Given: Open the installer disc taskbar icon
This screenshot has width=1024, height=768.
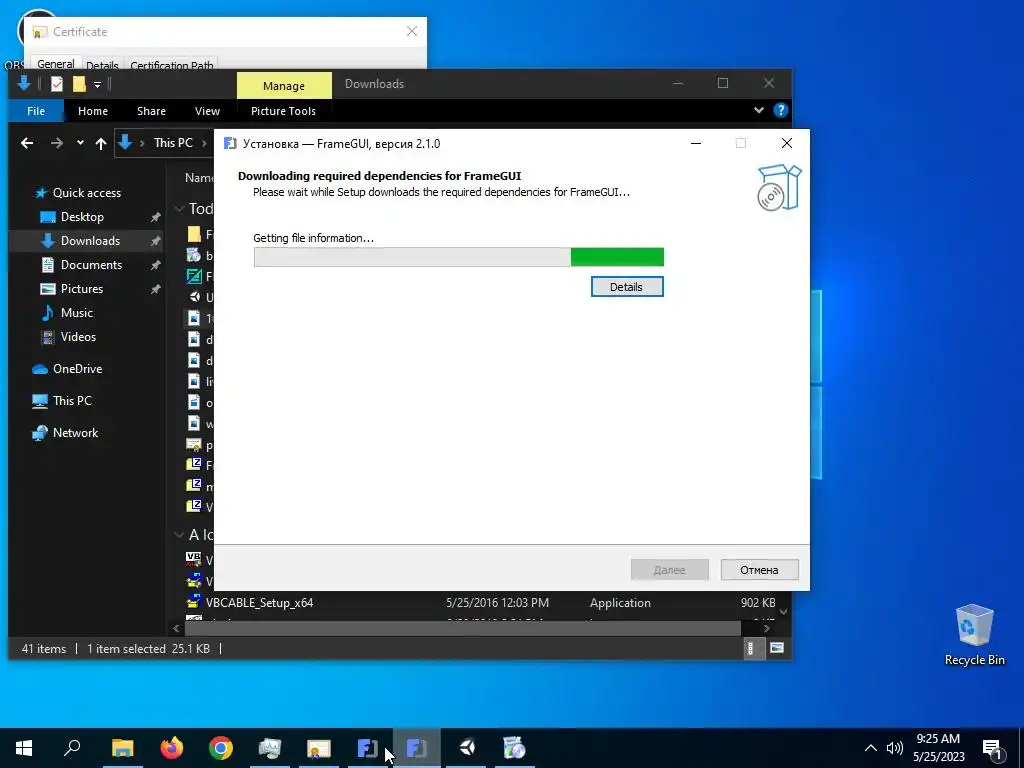Looking at the screenshot, I should pyautogui.click(x=515, y=748).
